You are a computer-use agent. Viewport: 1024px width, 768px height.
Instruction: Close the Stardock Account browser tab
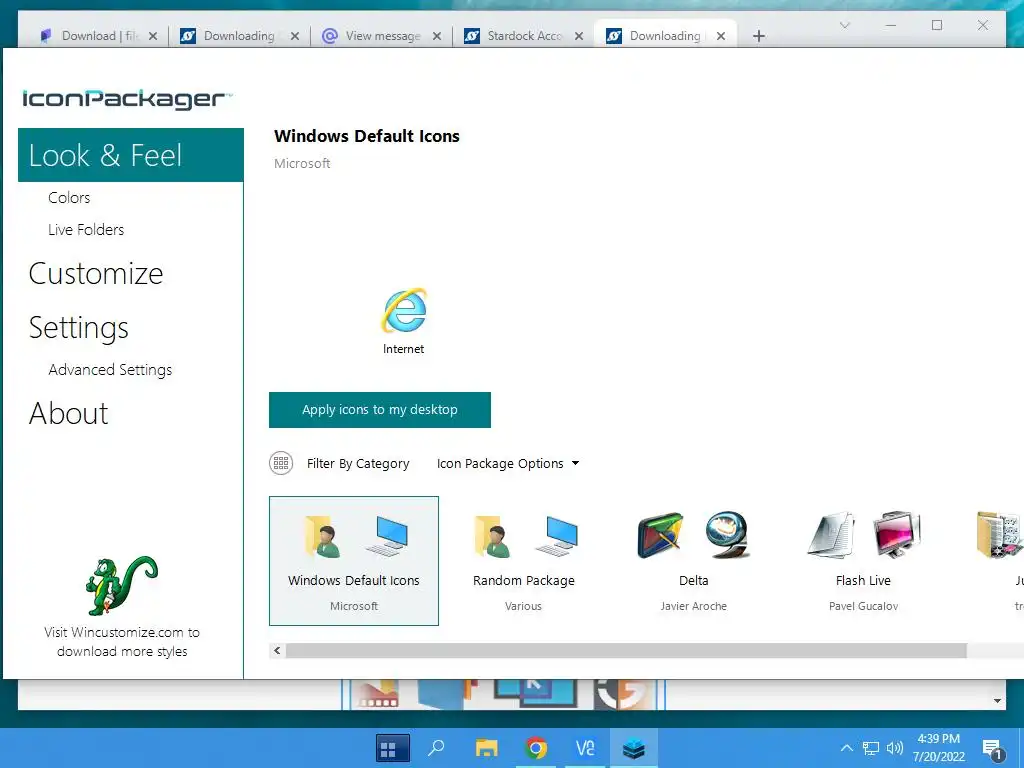coord(579,37)
